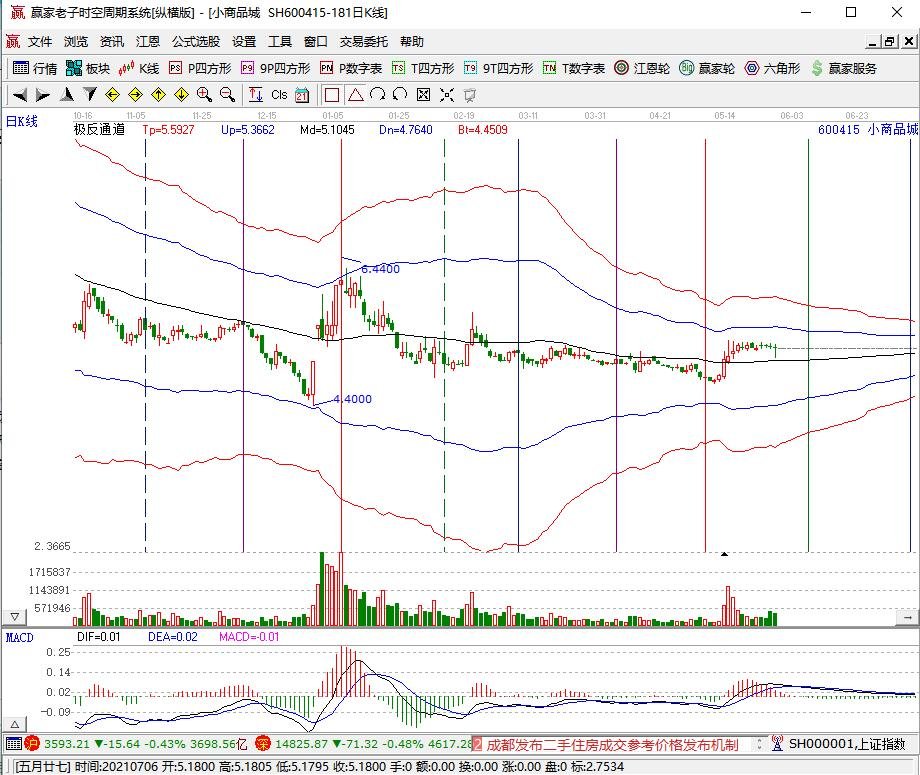Image resolution: width=920 pixels, height=775 pixels.
Task: Click the Cls clear button
Action: (279, 94)
